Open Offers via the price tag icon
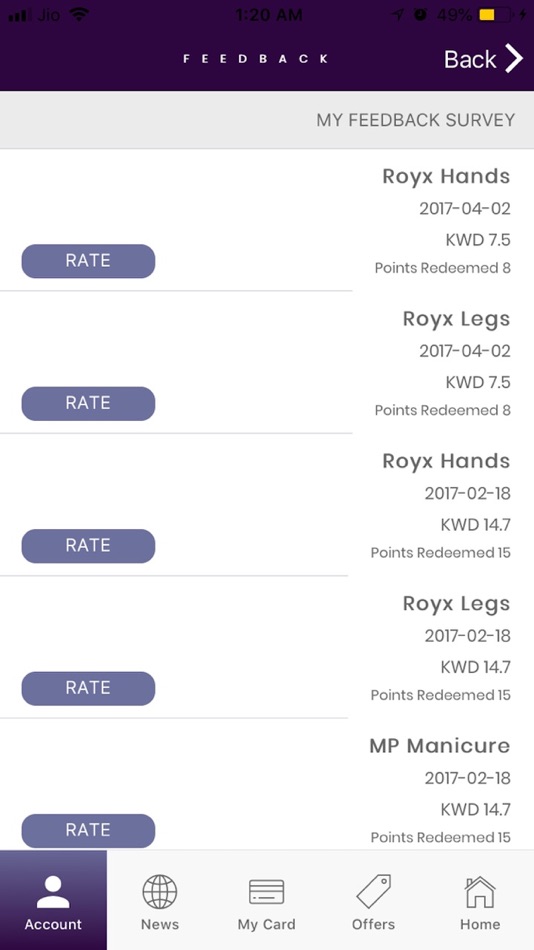The image size is (534, 950). click(x=373, y=891)
